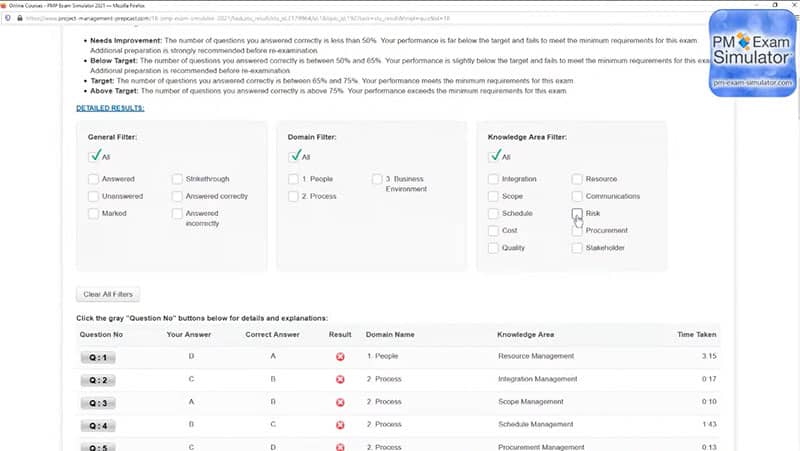Click the red X result icon for Q:1
The height and width of the screenshot is (451, 800).
pyautogui.click(x=340, y=357)
